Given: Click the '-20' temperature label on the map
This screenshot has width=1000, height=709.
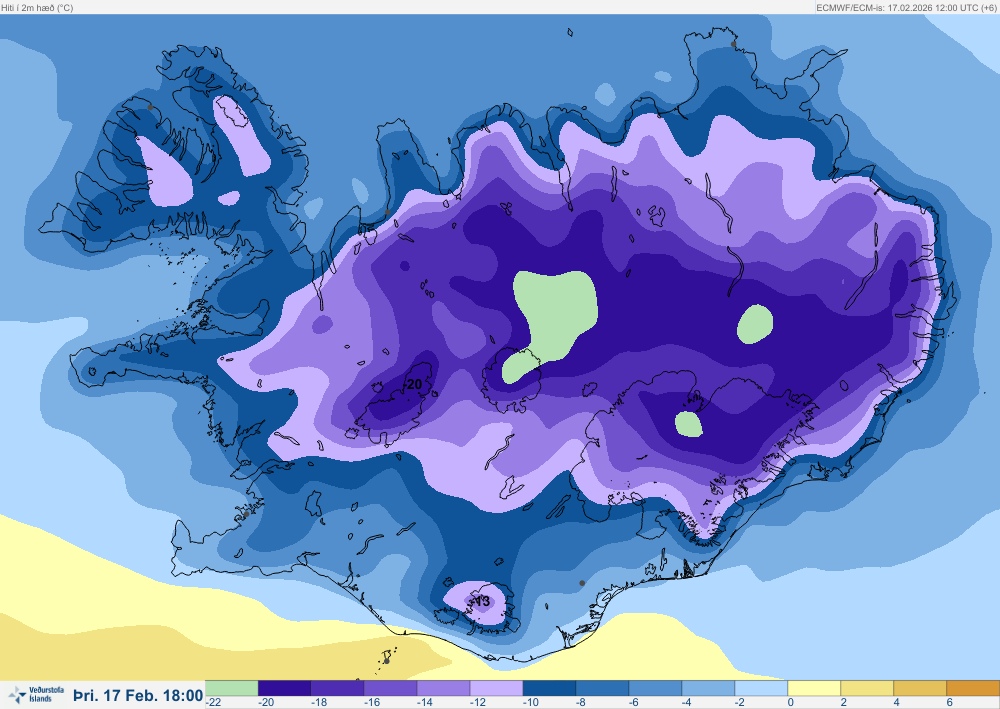Looking at the screenshot, I should [413, 384].
